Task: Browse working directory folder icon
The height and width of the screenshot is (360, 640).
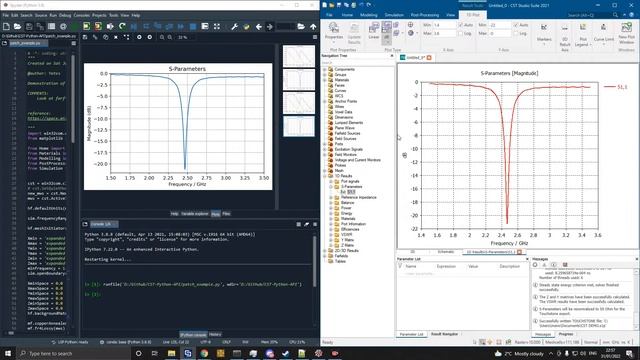Action: click(x=301, y=27)
